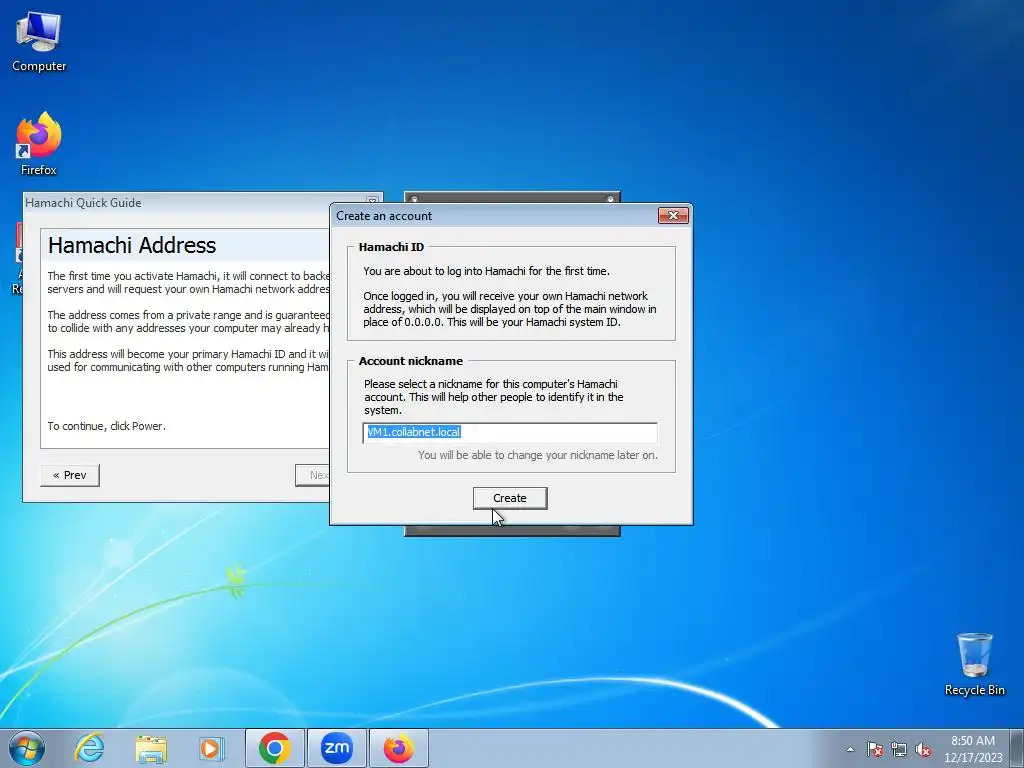The image size is (1024, 768).
Task: Switch to Google Chrome in taskbar
Action: point(274,748)
